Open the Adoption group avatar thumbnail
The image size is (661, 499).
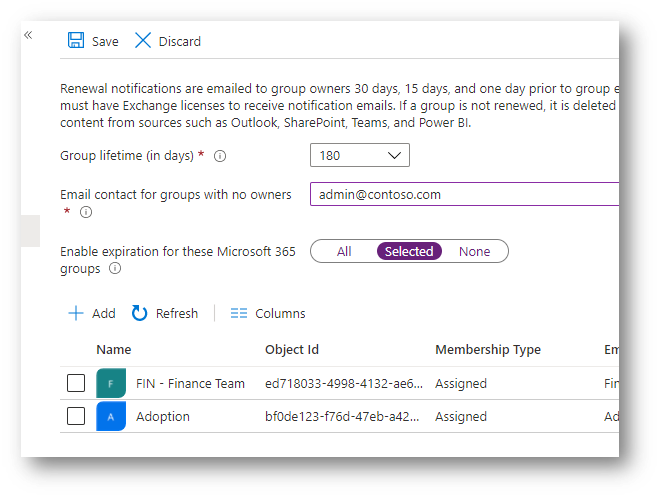111,416
